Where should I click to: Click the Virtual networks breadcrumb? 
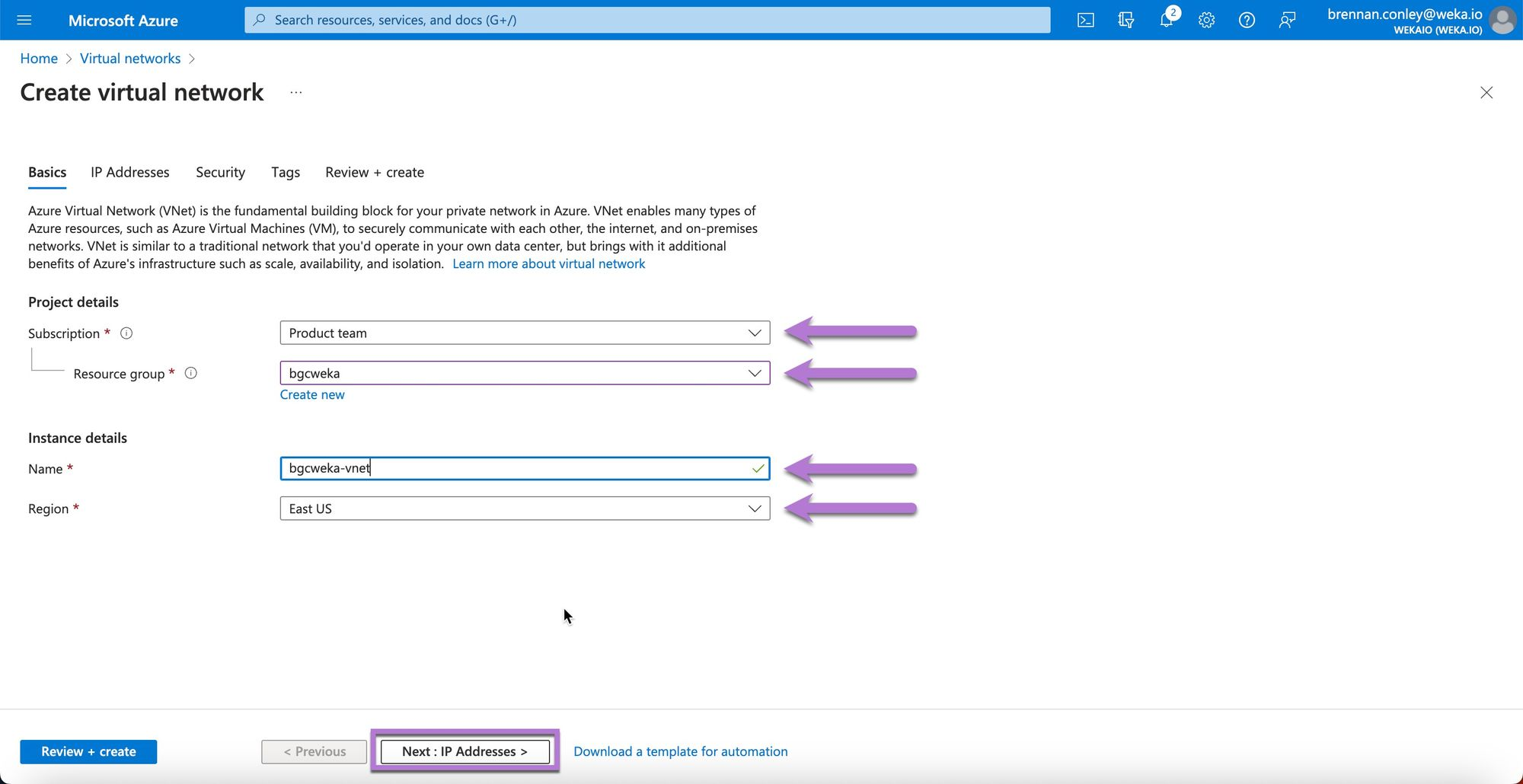130,59
